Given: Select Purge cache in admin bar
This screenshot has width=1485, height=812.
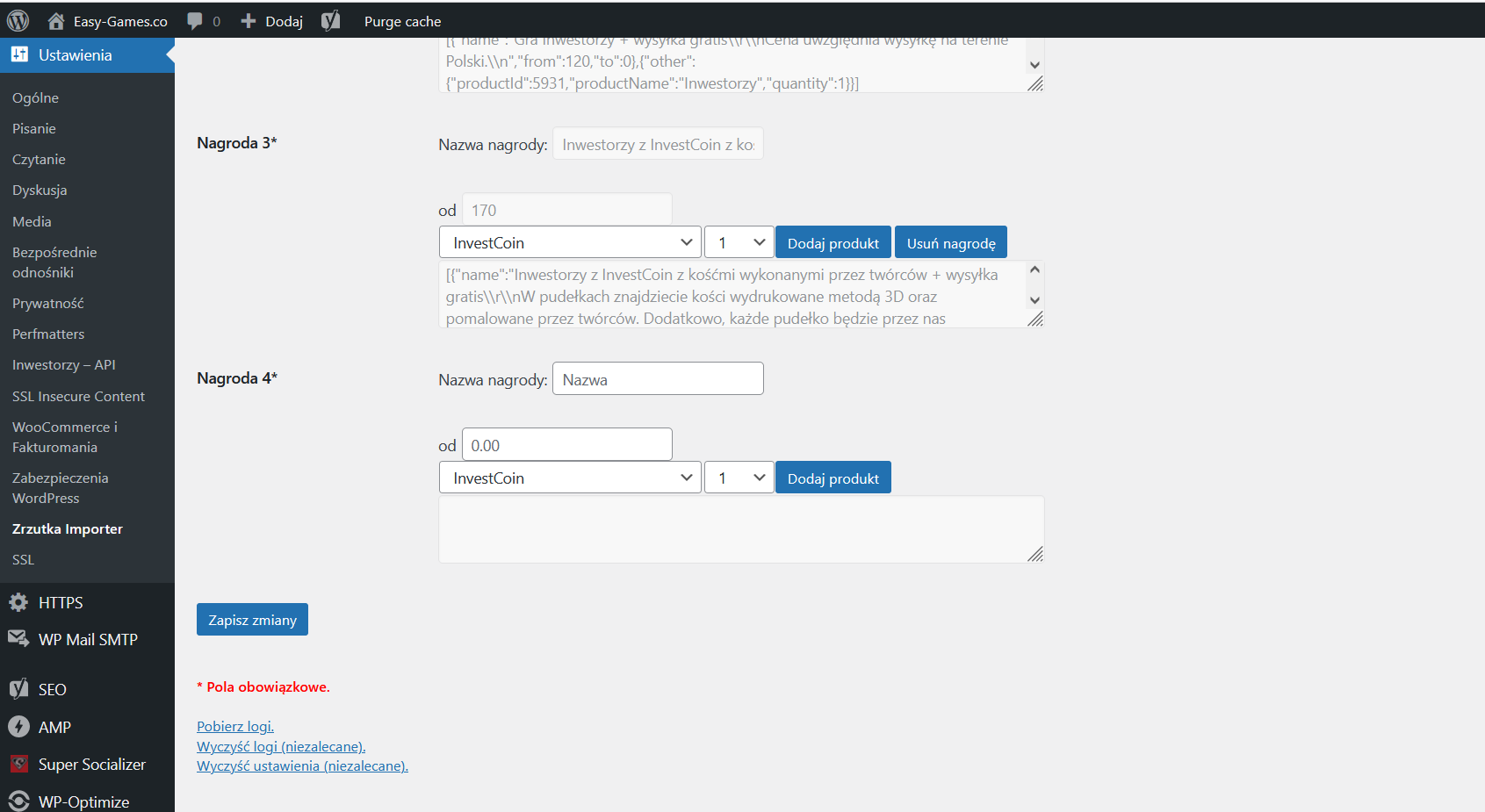Looking at the screenshot, I should [x=402, y=21].
